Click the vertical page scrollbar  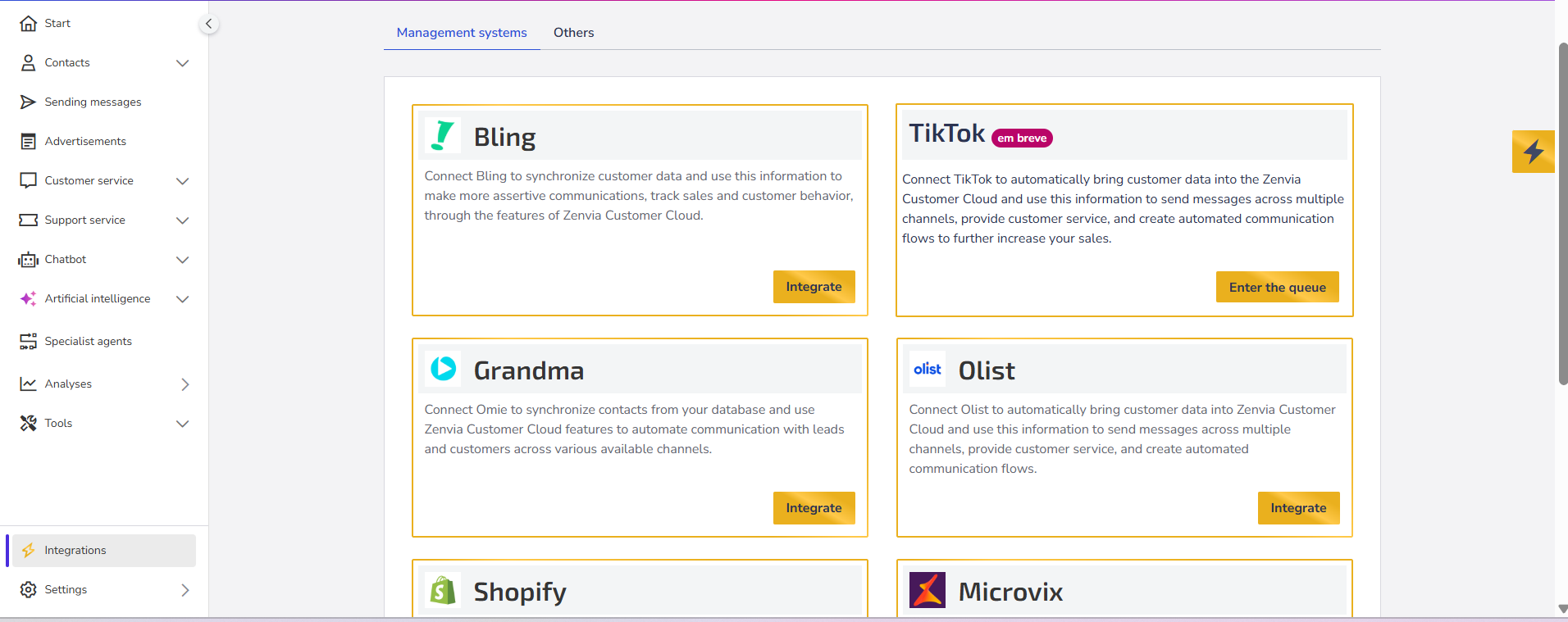point(1562,213)
